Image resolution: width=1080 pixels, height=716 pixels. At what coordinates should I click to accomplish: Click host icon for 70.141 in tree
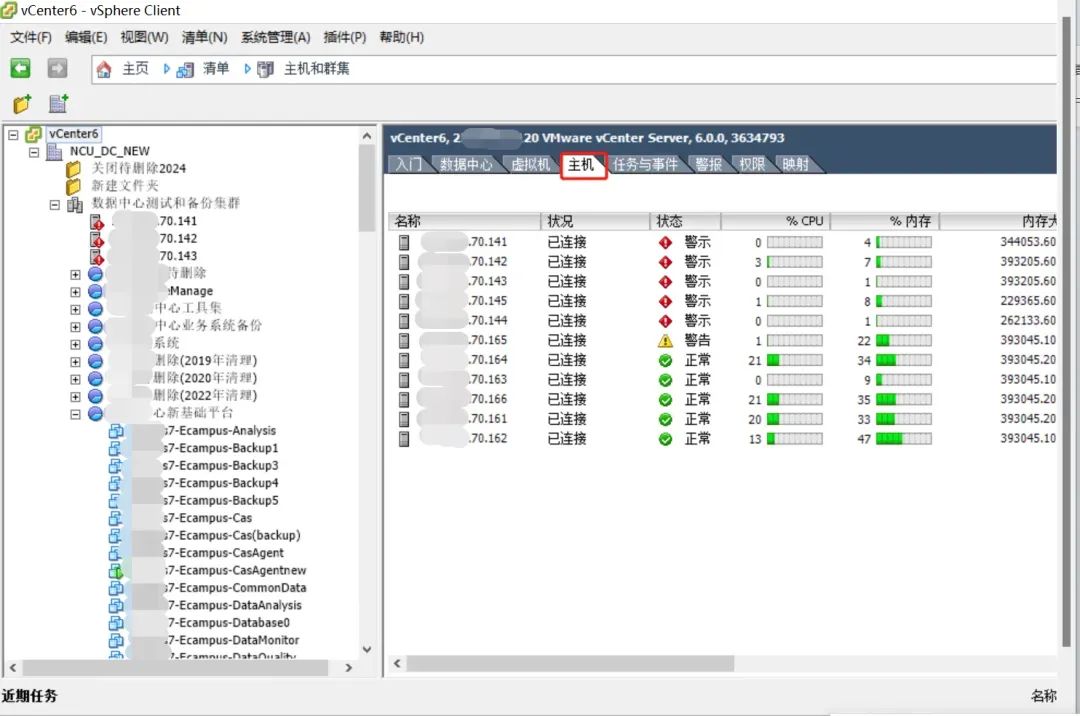point(96,222)
